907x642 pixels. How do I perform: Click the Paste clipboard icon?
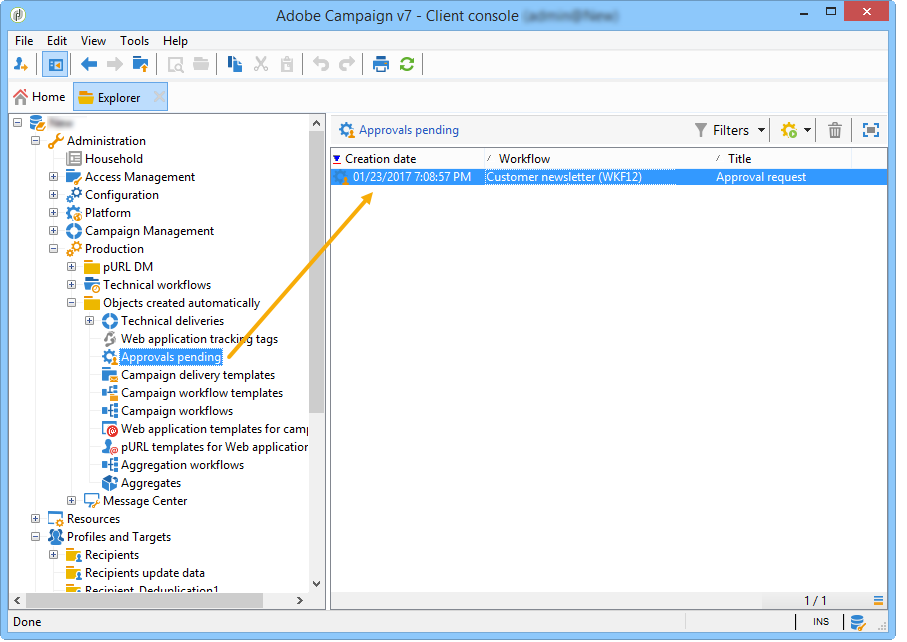(x=287, y=64)
